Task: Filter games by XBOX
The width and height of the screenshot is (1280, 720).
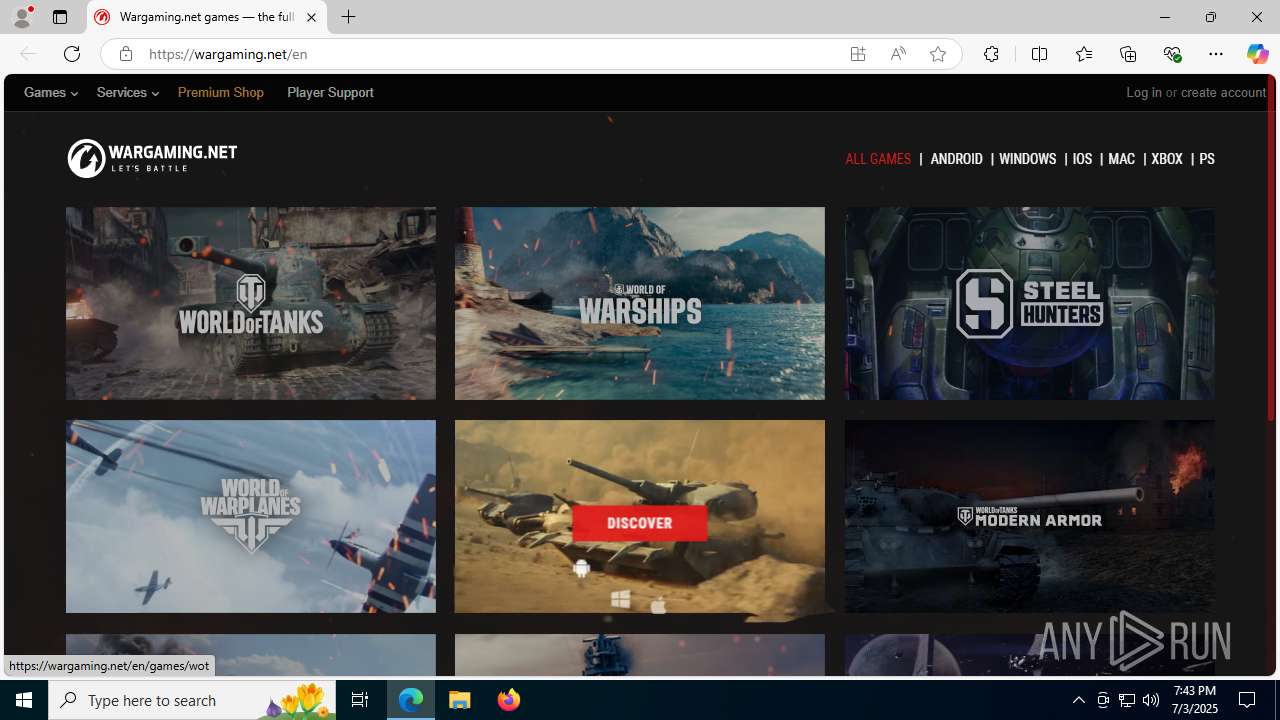Action: 1167,159
